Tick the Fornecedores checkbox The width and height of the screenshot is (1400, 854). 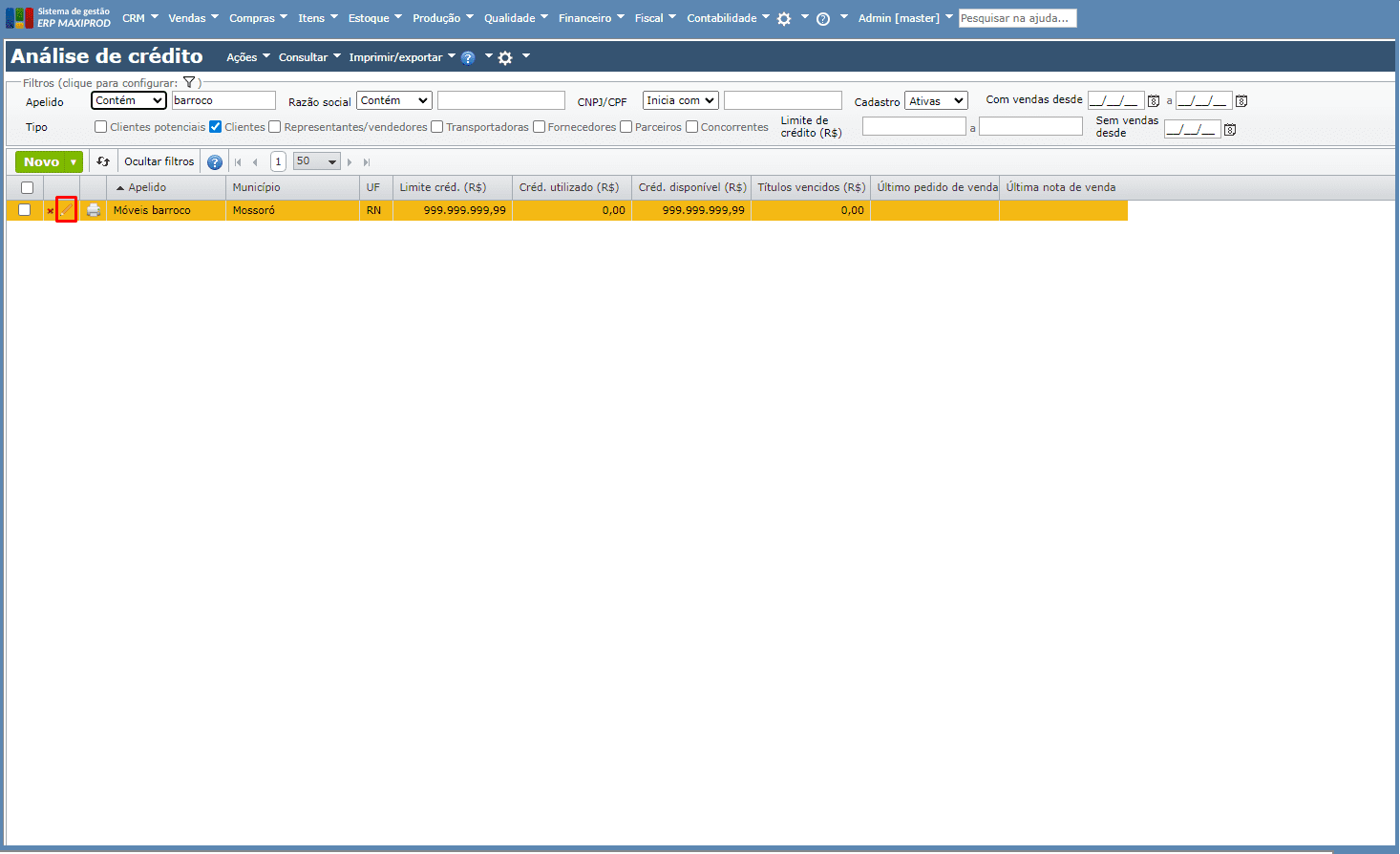point(539,127)
